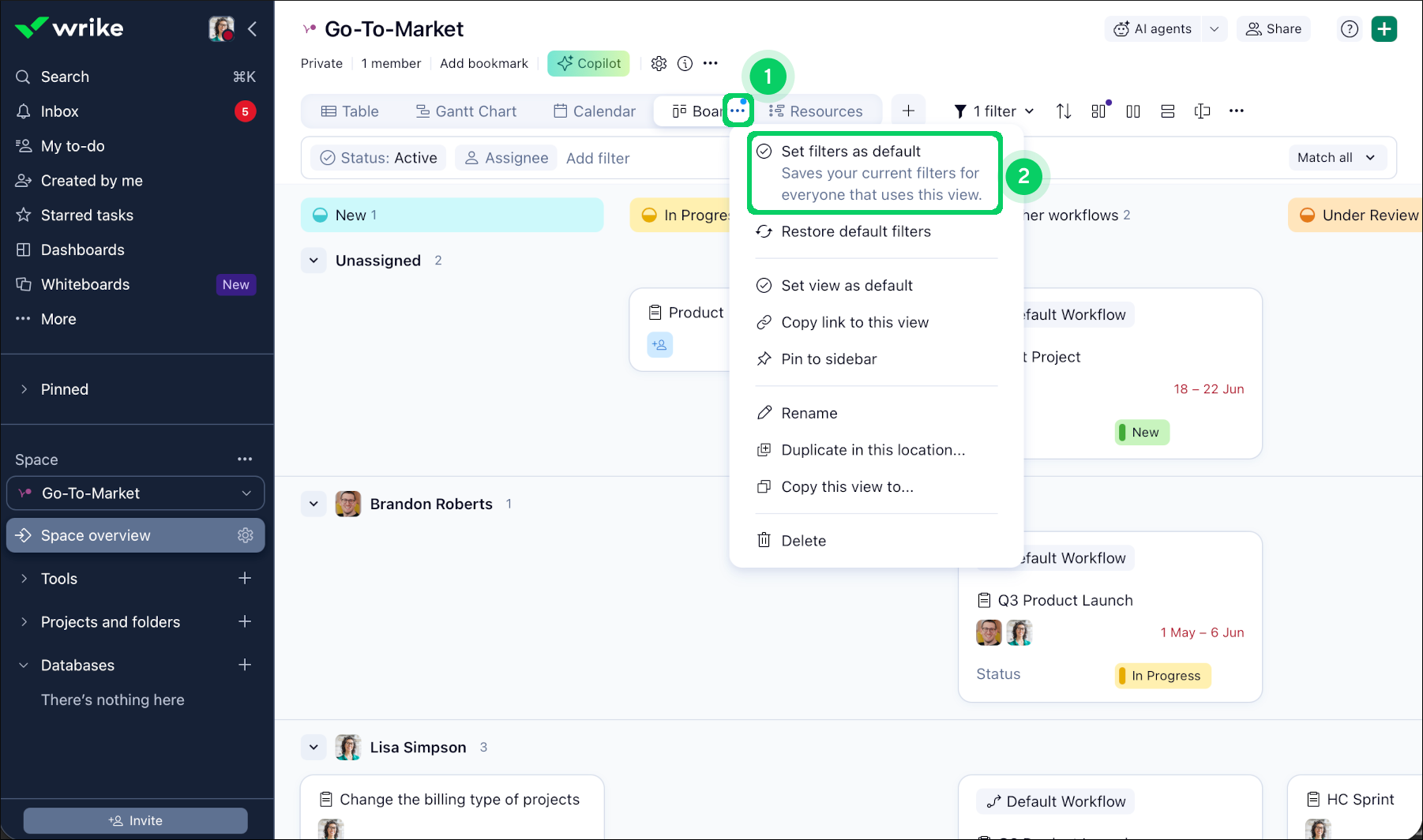Click the green create plus button

tap(1384, 29)
